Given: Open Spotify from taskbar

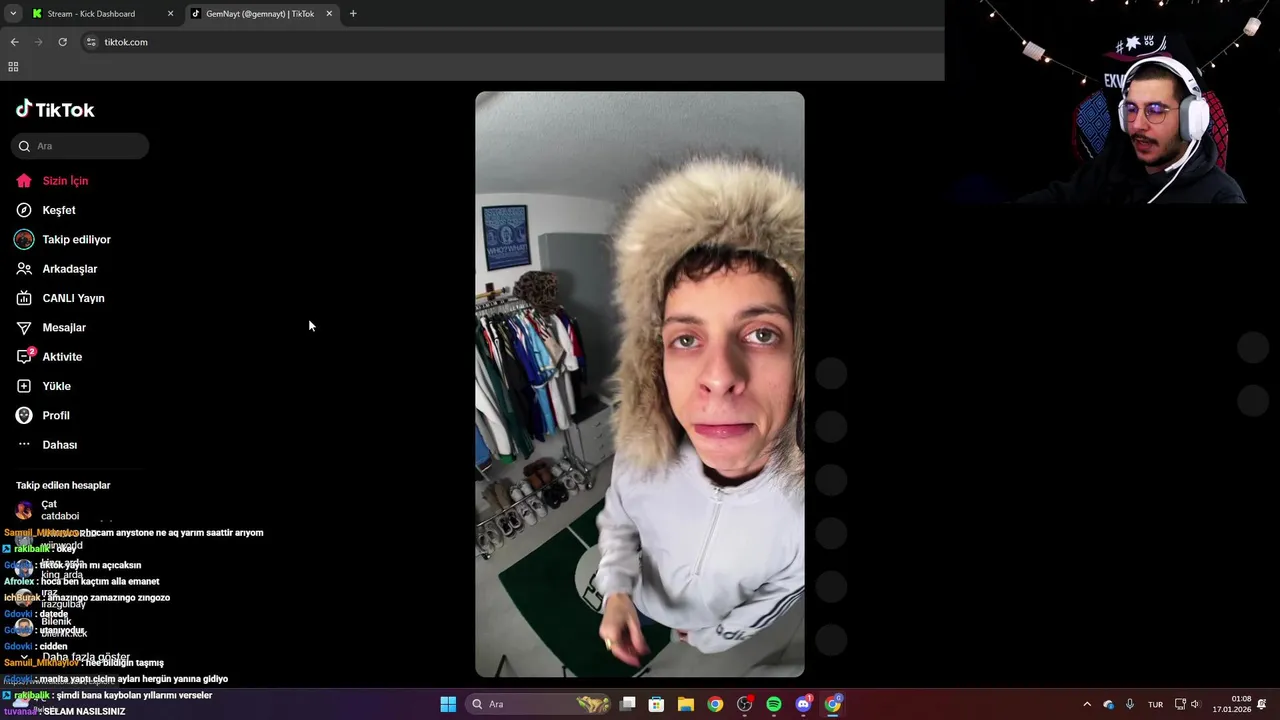Looking at the screenshot, I should point(774,704).
